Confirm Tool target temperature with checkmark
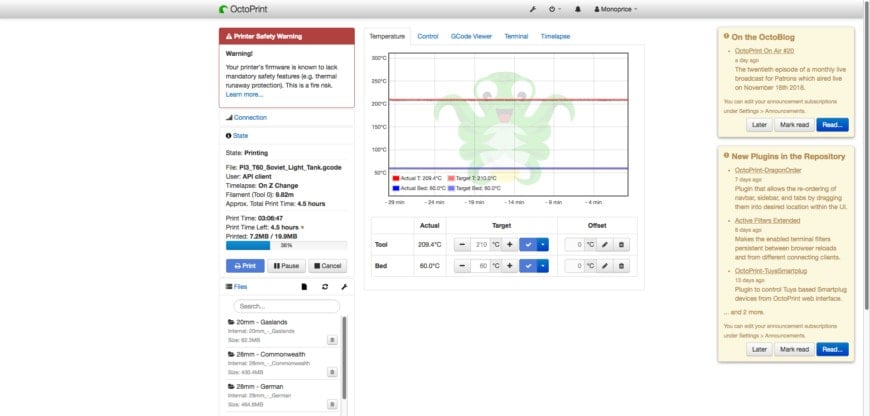 tap(528, 245)
